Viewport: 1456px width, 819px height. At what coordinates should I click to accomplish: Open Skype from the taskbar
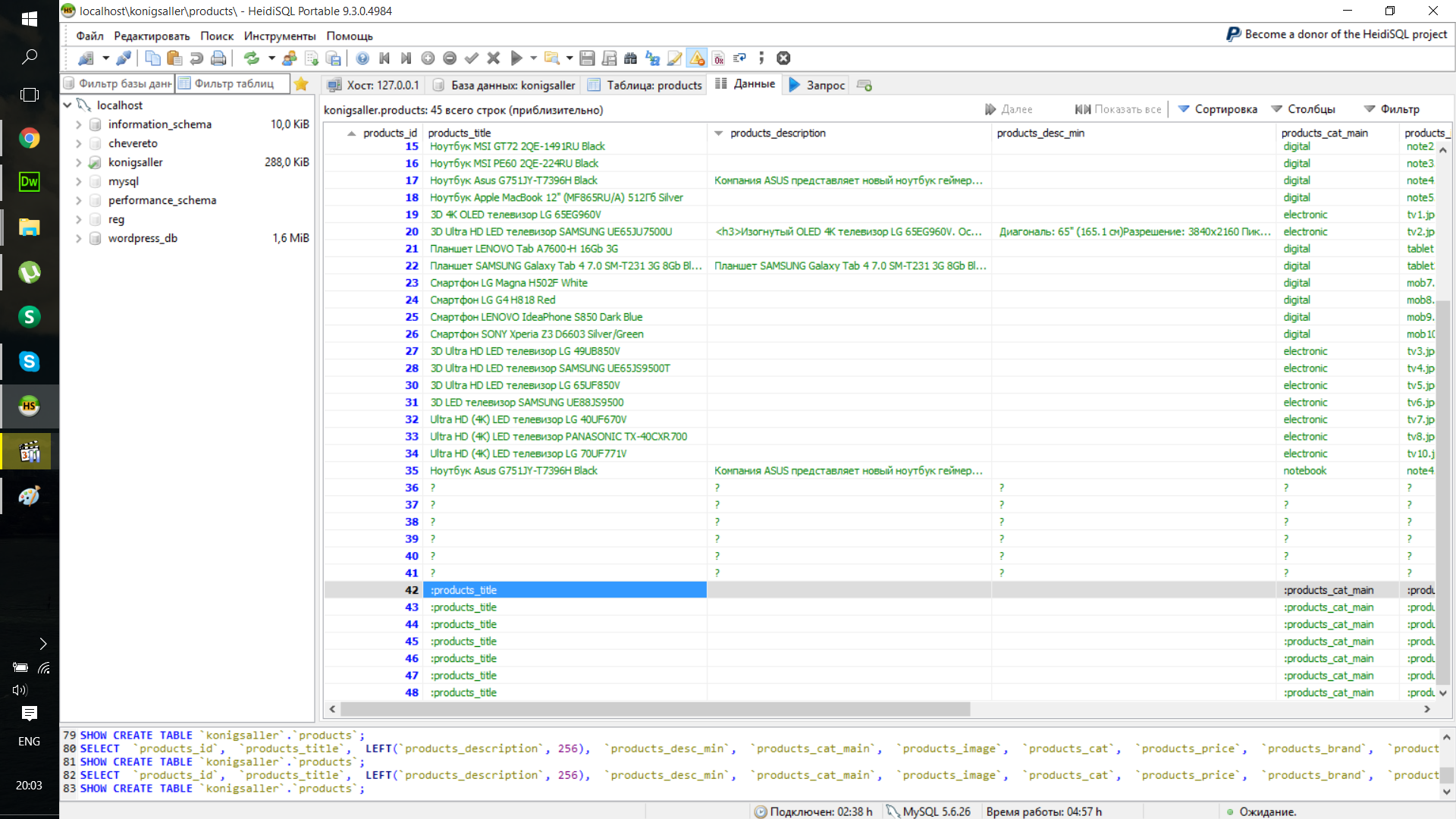tap(30, 362)
